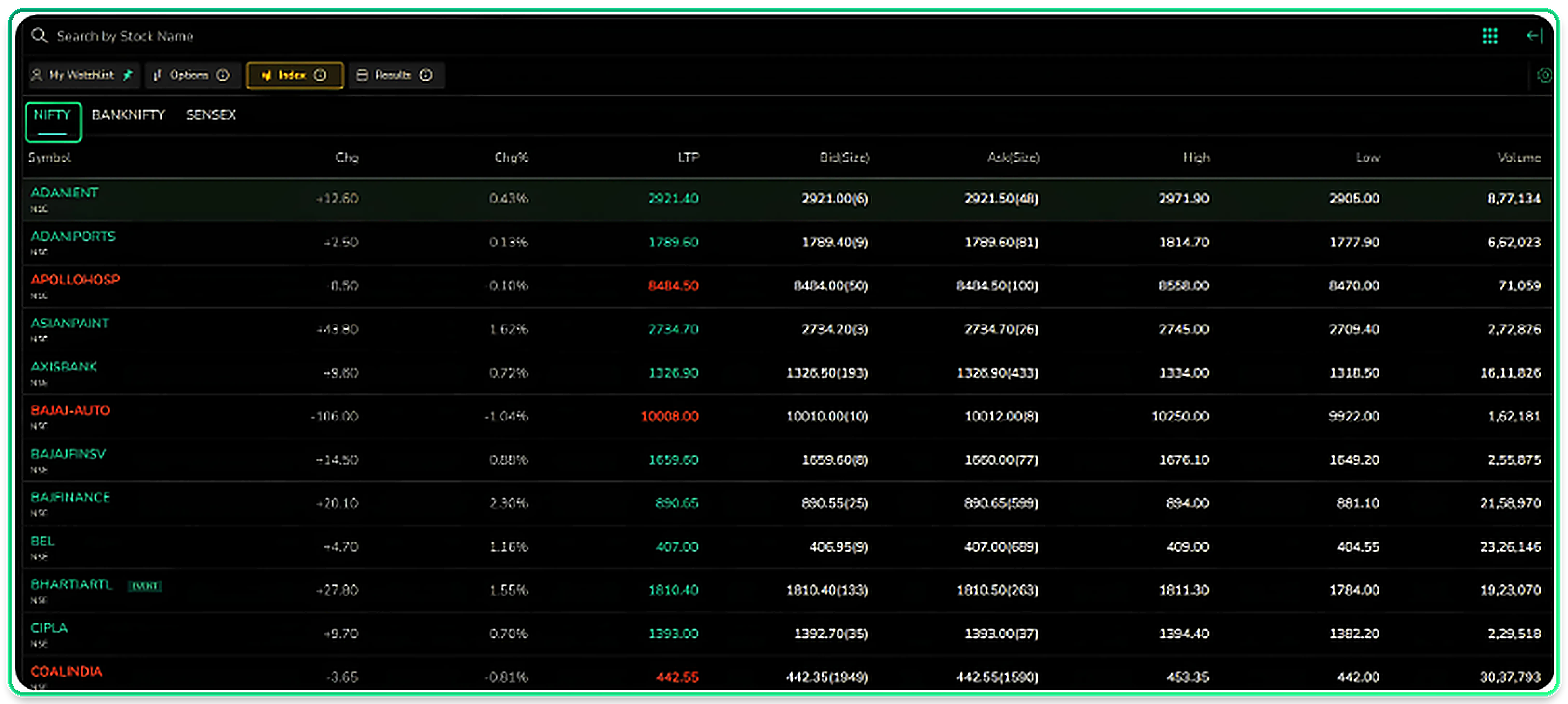The height and width of the screenshot is (704, 1568).
Task: Click the search magnifier icon
Action: tap(40, 36)
